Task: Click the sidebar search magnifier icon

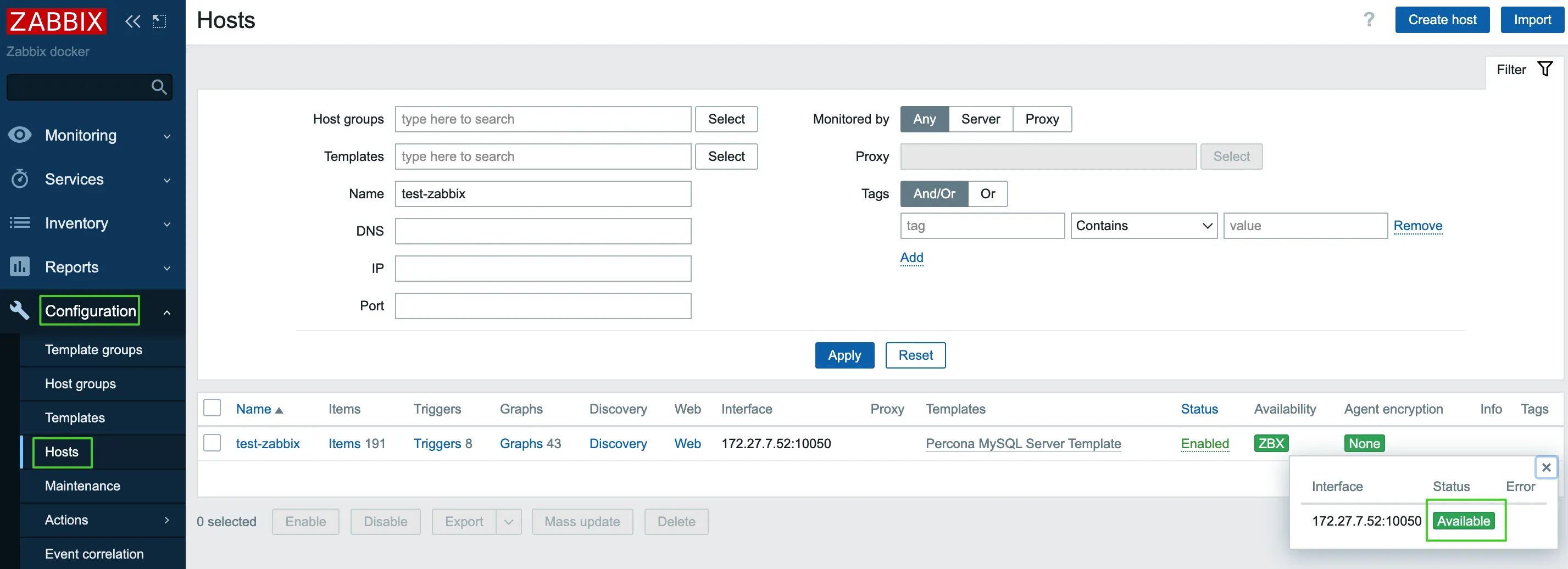Action: pyautogui.click(x=159, y=87)
